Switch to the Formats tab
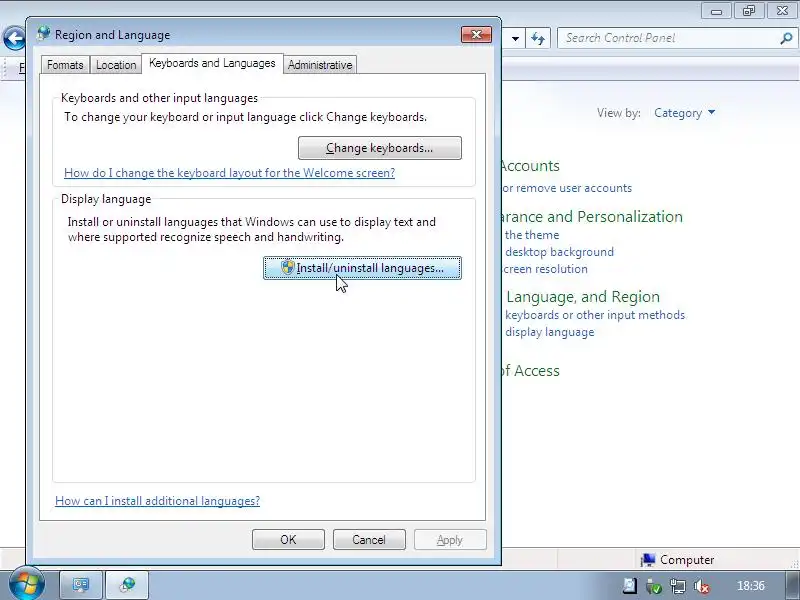Image resolution: width=800 pixels, height=600 pixels. point(65,65)
